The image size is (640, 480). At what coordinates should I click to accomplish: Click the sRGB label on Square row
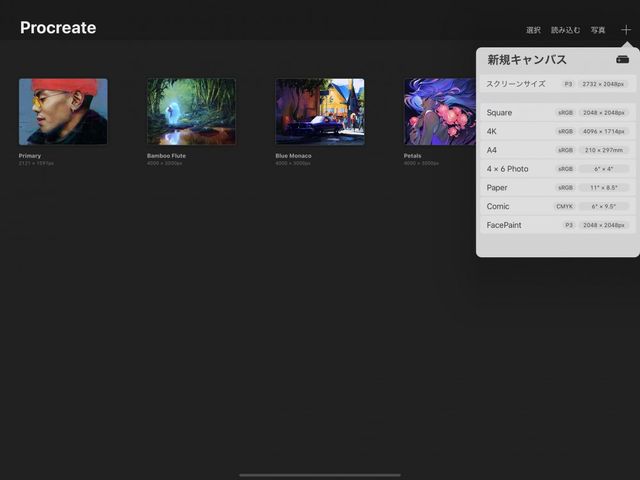565,113
